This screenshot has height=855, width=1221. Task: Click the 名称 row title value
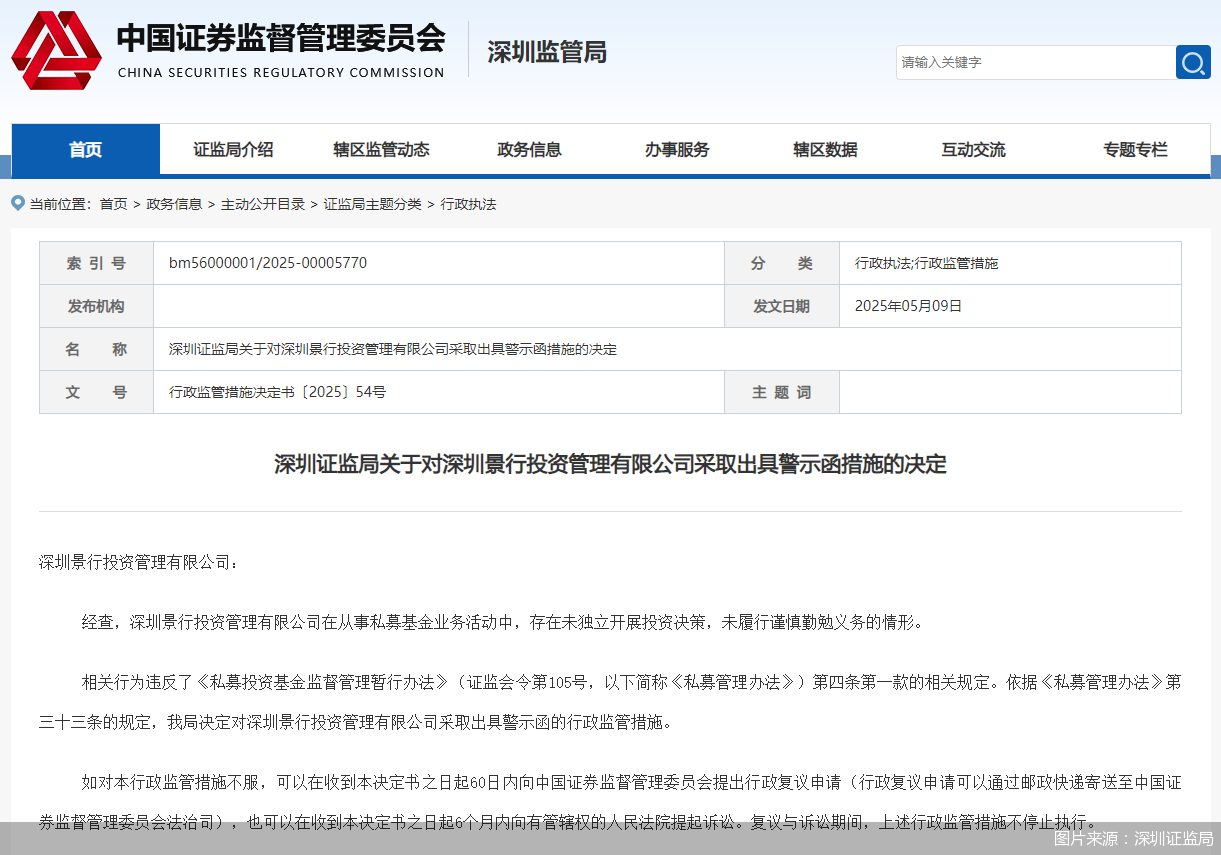point(392,349)
